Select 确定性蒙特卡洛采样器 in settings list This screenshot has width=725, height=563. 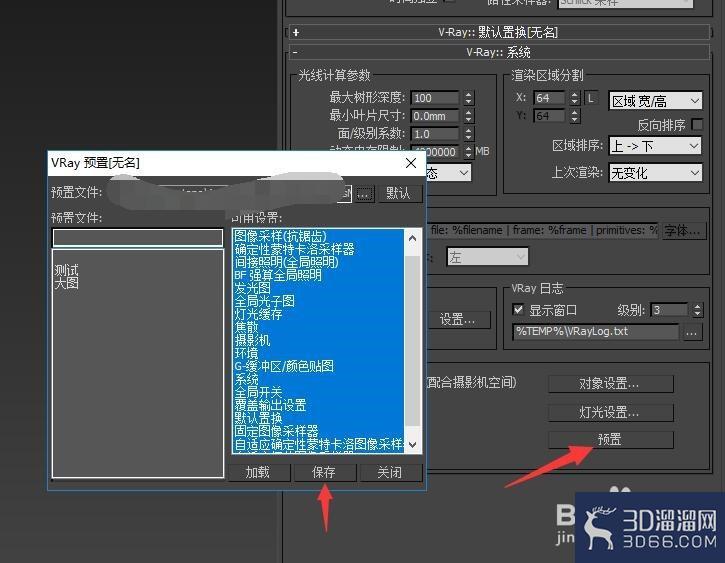click(295, 249)
